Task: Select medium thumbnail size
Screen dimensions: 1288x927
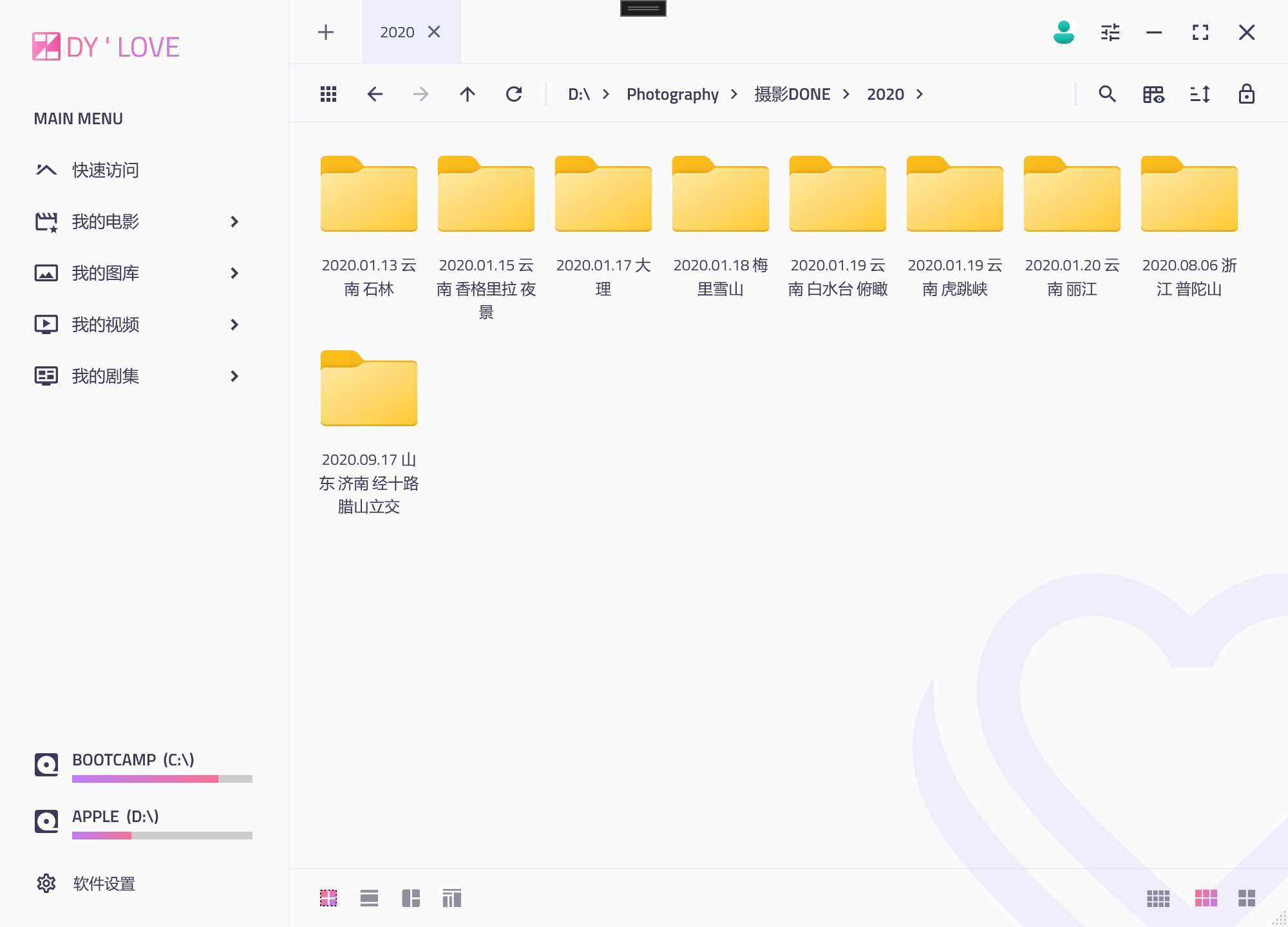Action: tap(1206, 898)
